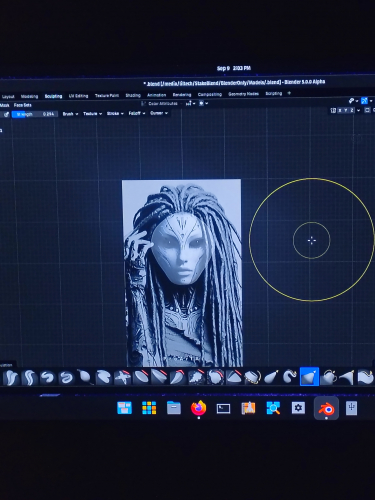Open the Stroke dropdown
The width and height of the screenshot is (375, 500).
pyautogui.click(x=115, y=114)
